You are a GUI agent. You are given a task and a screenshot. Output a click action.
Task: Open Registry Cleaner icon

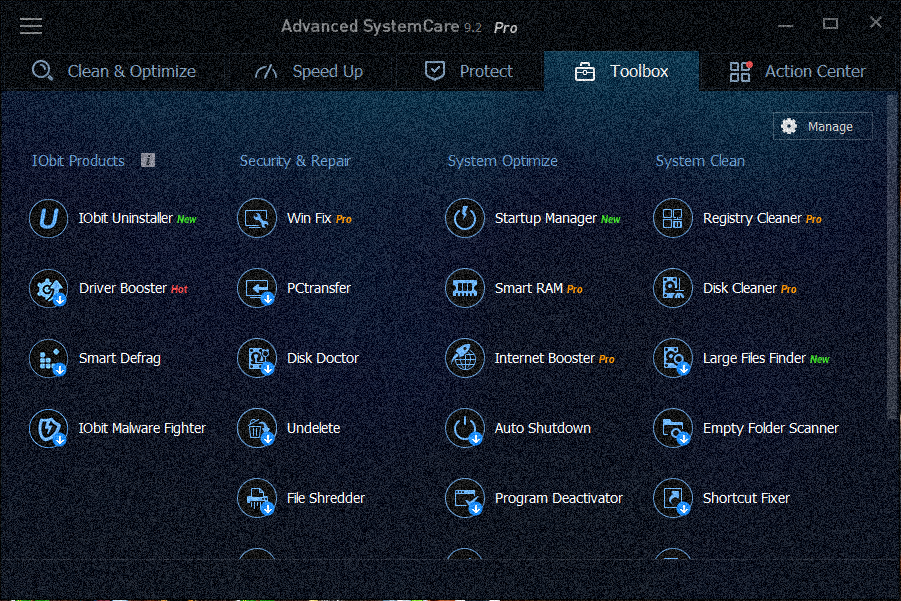pyautogui.click(x=673, y=218)
